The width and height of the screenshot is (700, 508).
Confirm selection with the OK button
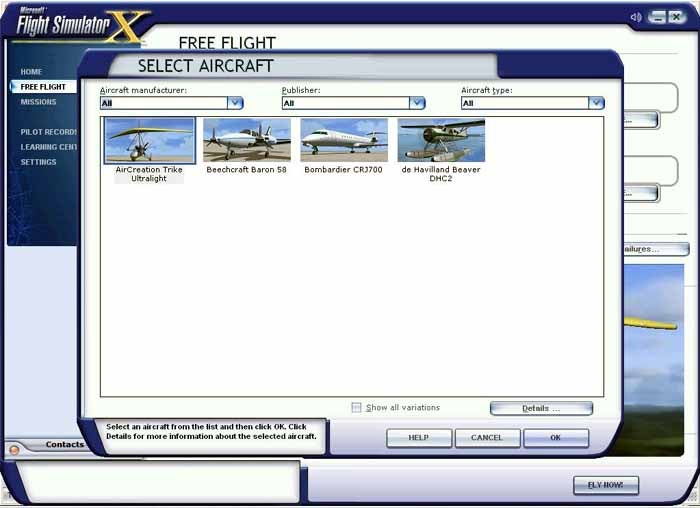tap(556, 437)
